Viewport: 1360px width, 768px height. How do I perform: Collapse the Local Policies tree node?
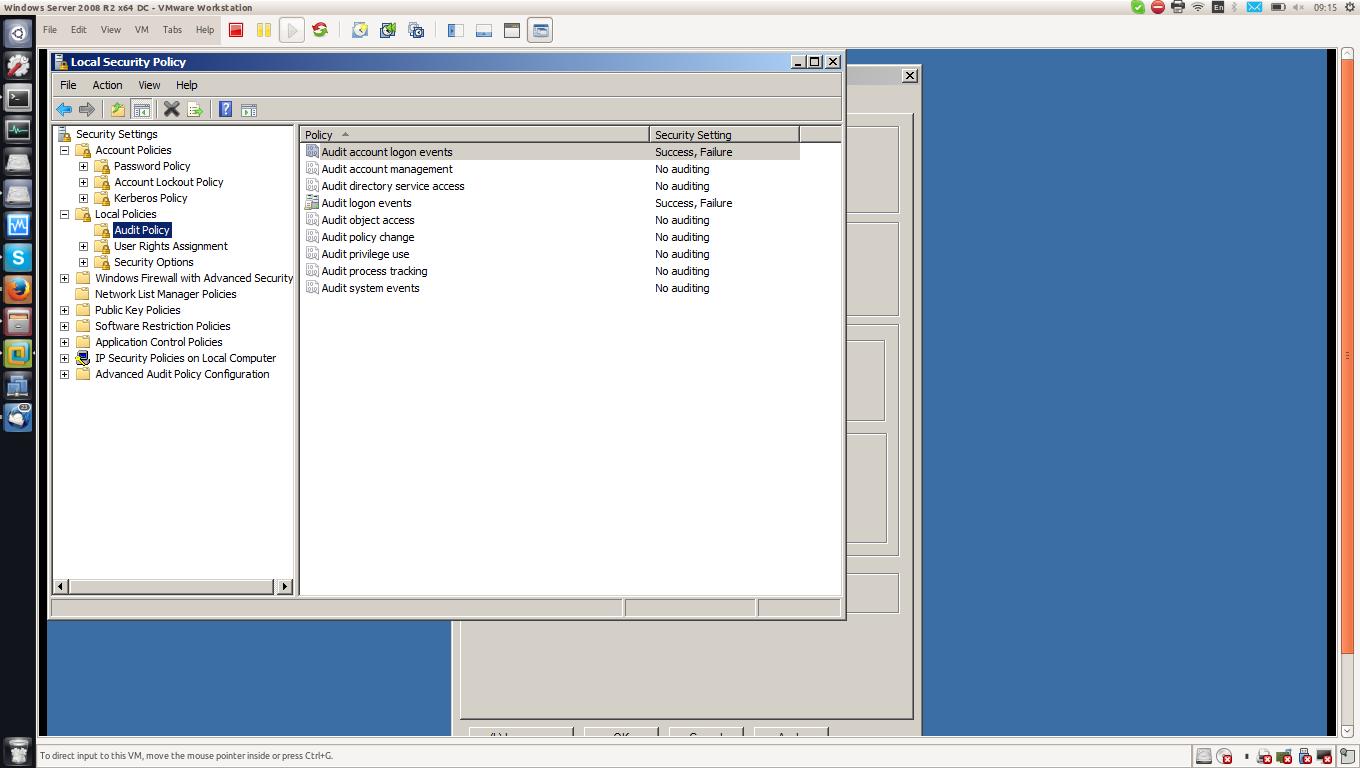coord(65,214)
